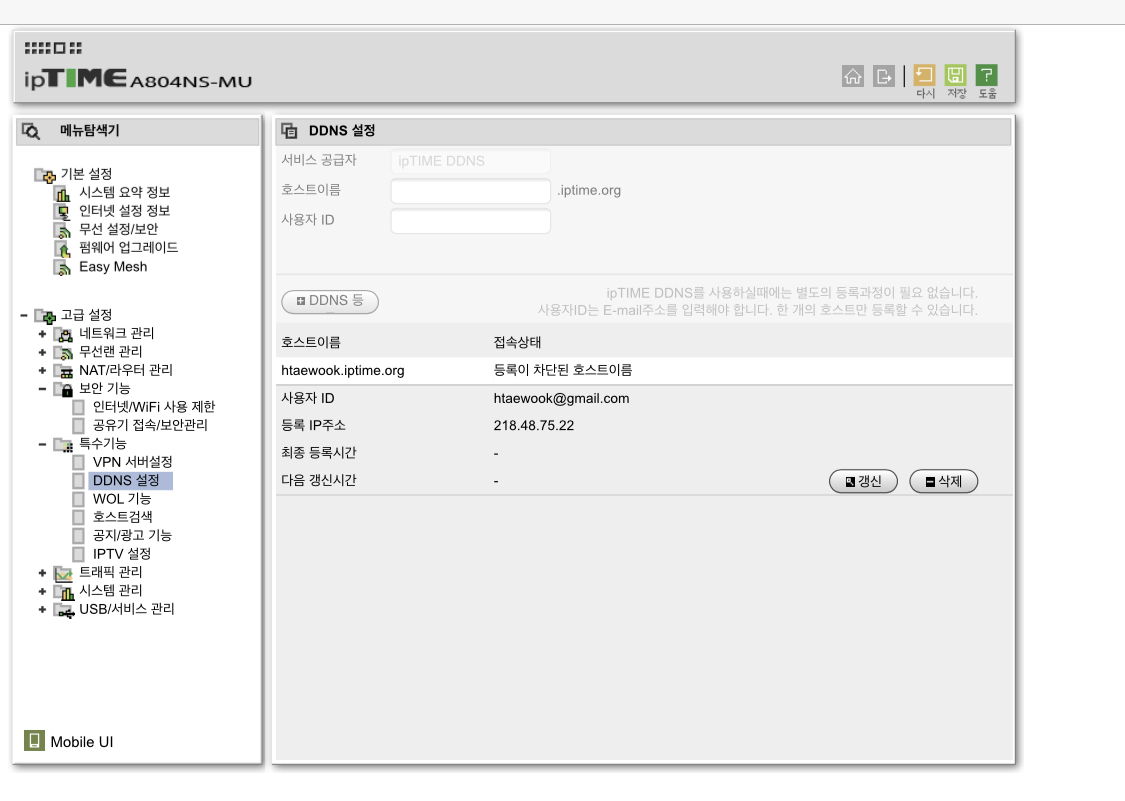The height and width of the screenshot is (801, 1125).
Task: Click the Easy Mesh icon
Action: [x=63, y=268]
